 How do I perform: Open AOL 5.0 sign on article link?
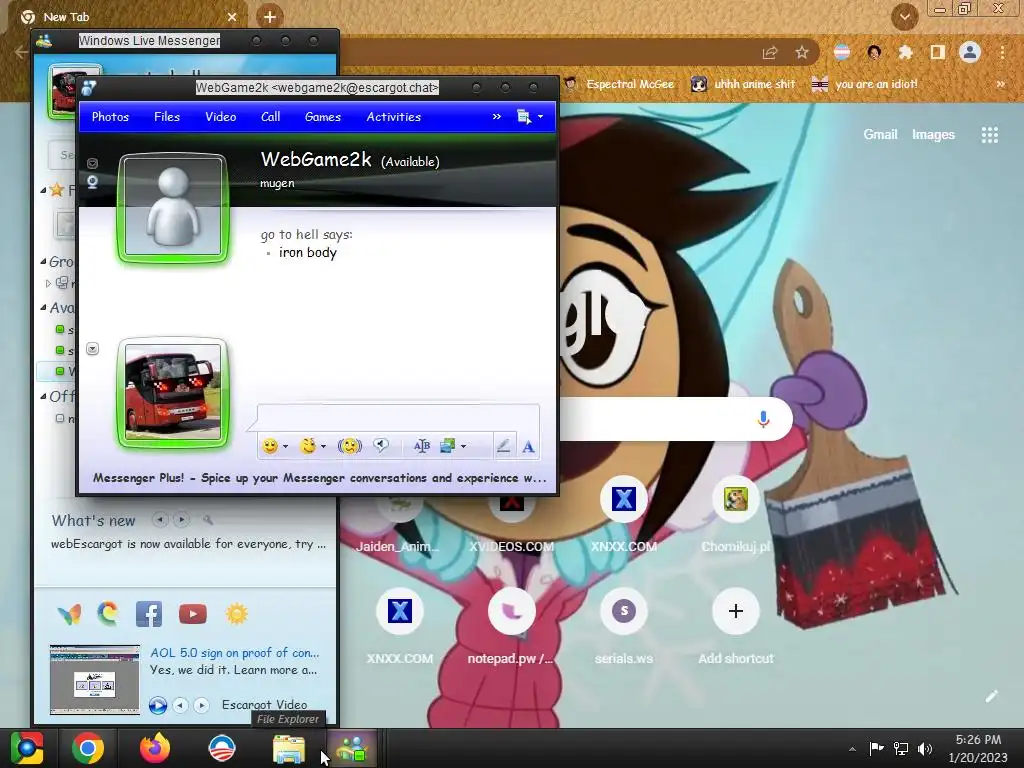pyautogui.click(x=234, y=652)
